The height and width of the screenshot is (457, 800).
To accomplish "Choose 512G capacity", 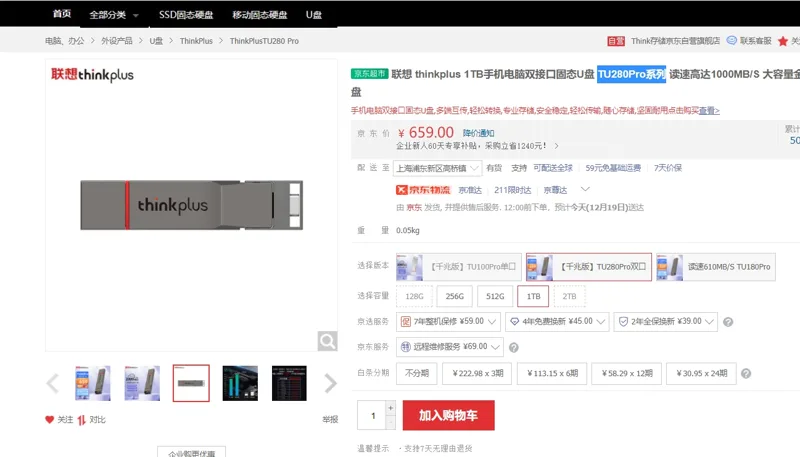I will coord(495,296).
